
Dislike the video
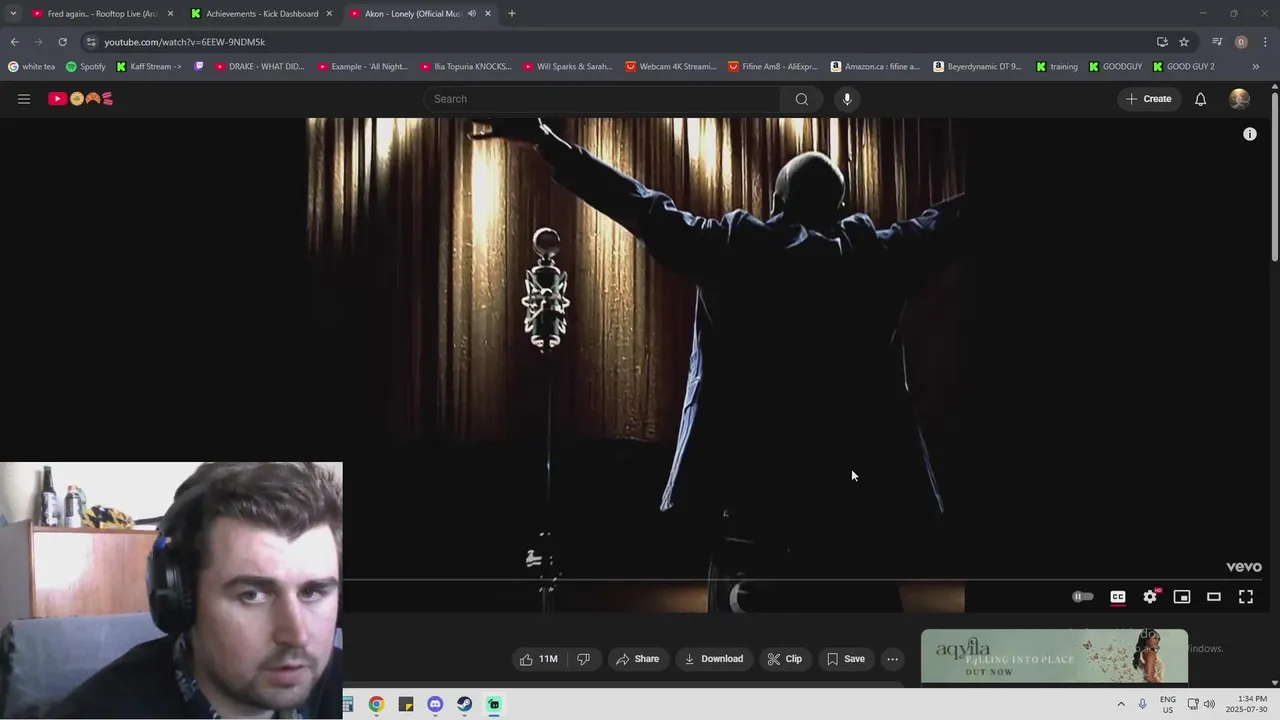tap(583, 659)
